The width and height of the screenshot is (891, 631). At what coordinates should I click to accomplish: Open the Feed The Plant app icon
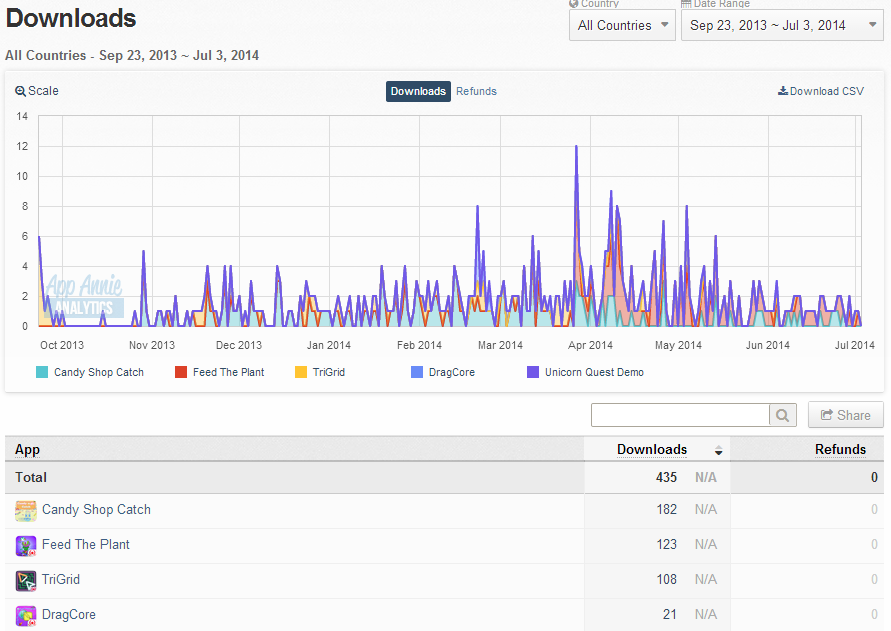tap(26, 546)
